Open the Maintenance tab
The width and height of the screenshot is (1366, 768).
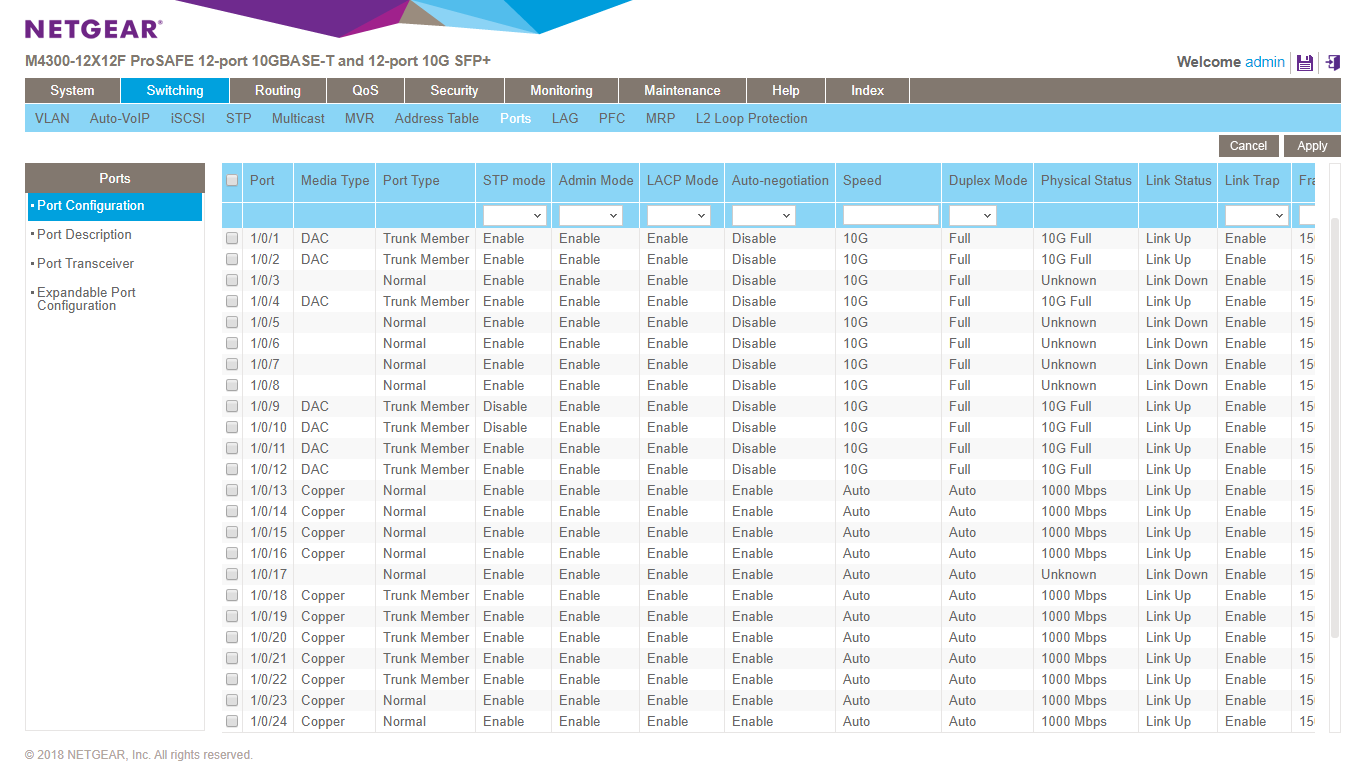click(682, 90)
